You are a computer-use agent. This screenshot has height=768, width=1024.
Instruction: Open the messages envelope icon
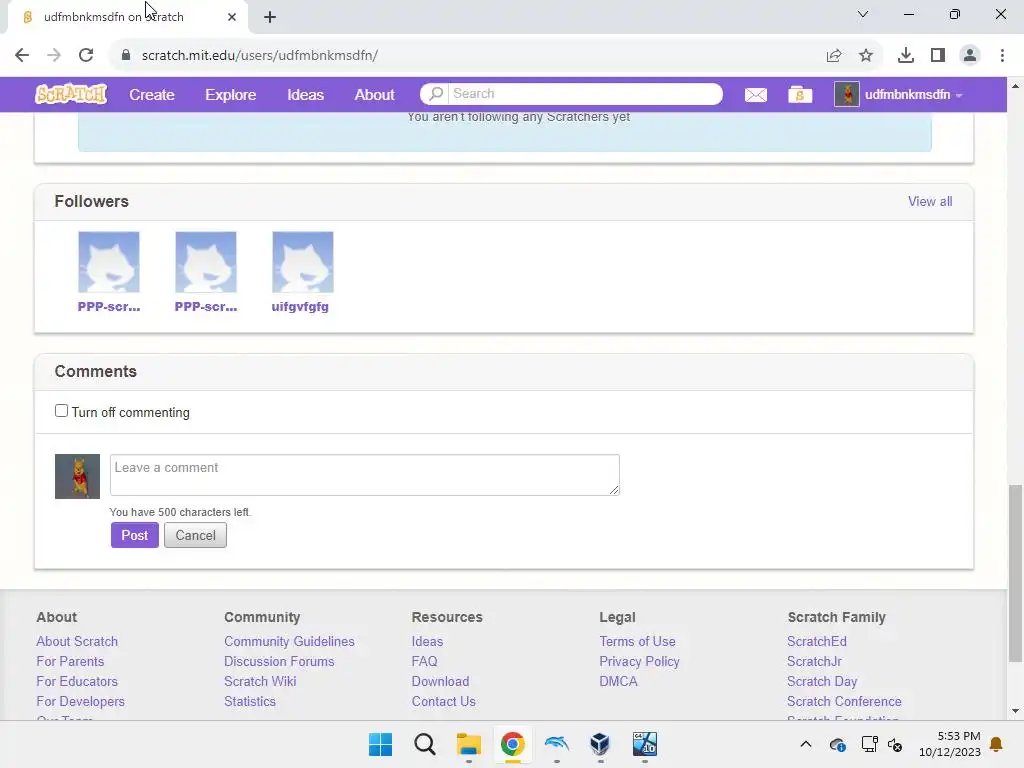[756, 95]
